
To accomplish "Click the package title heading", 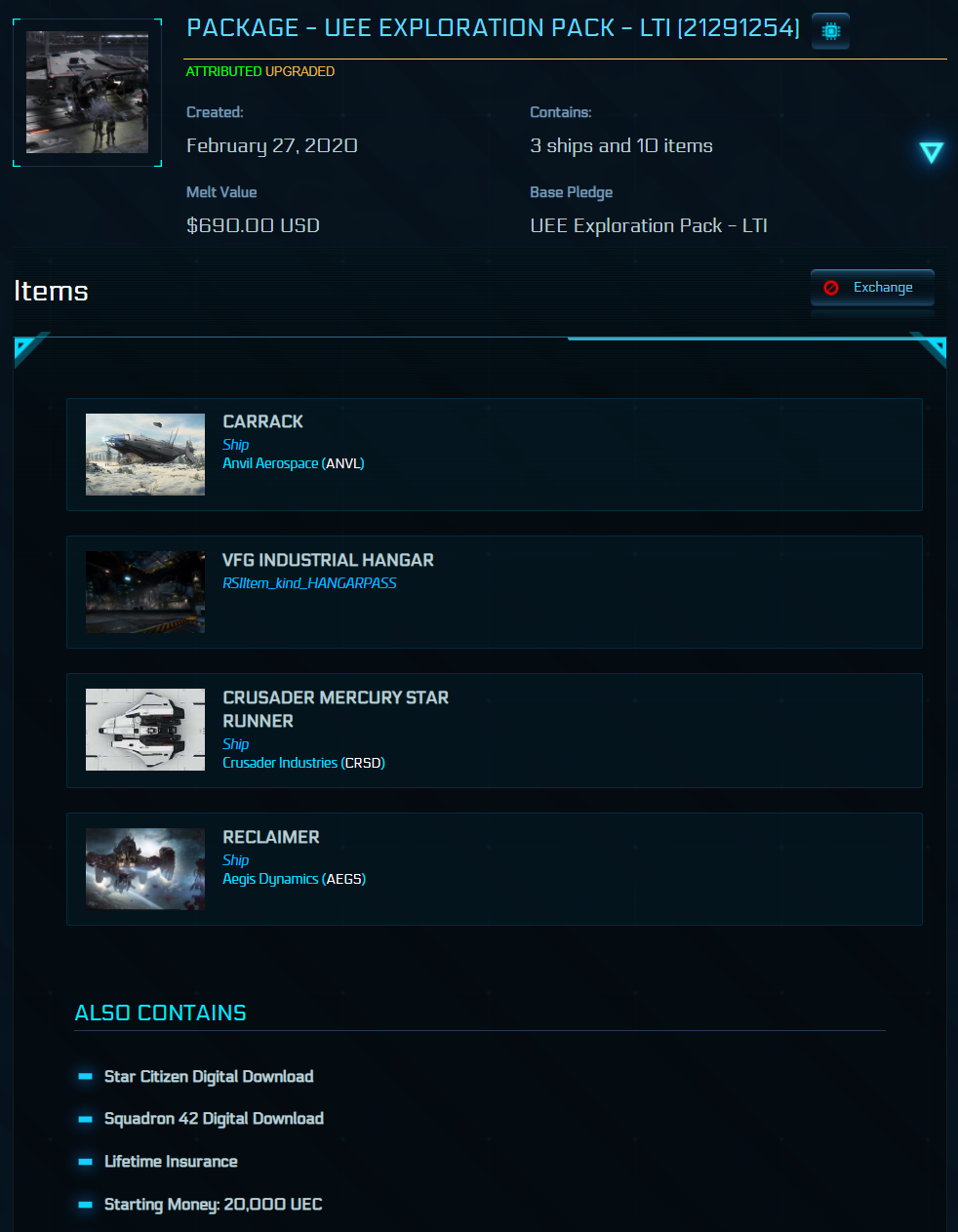I will pos(493,28).
